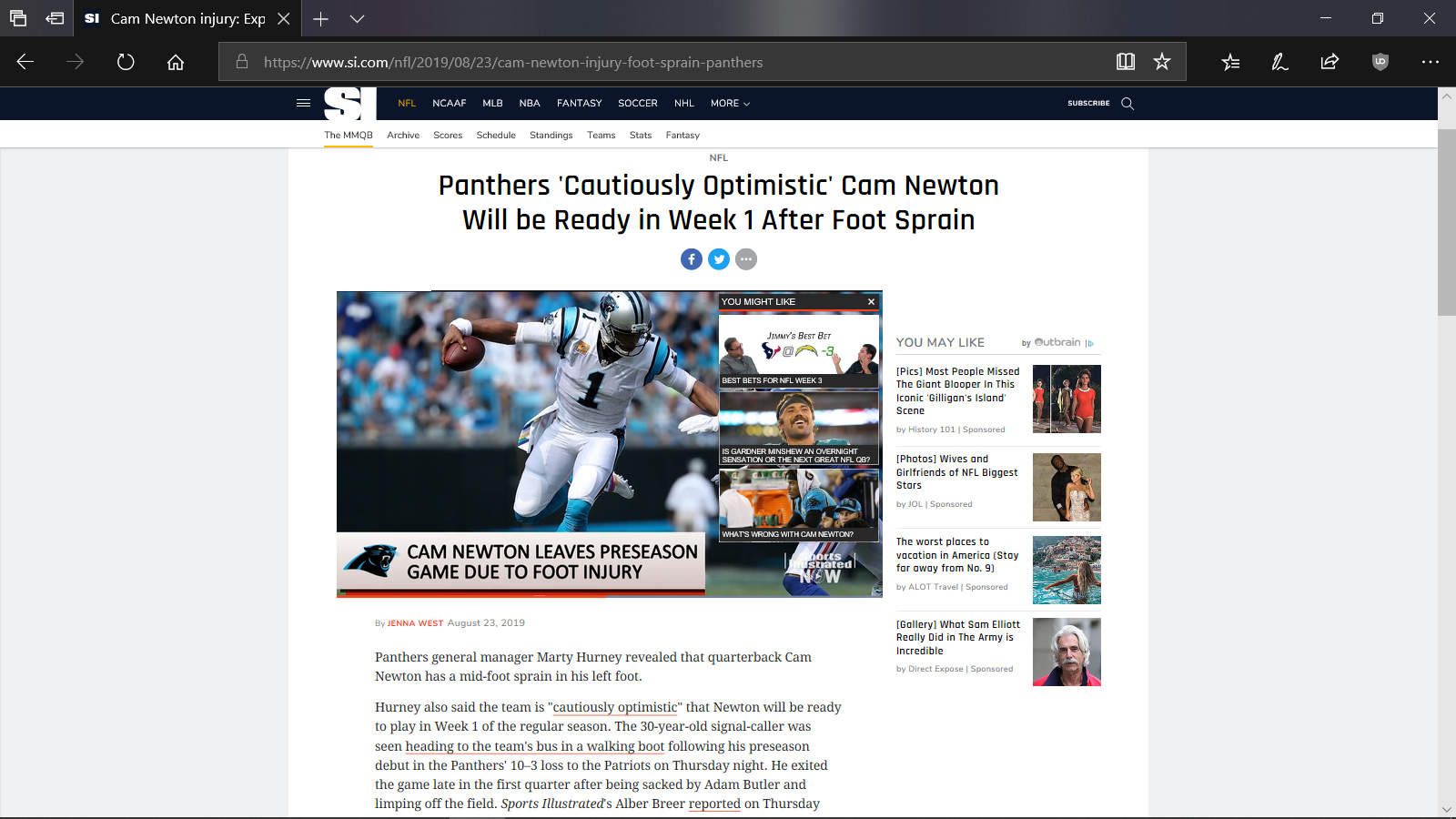Refresh the page with reload icon
This screenshot has width=1456, height=819.
[x=126, y=62]
